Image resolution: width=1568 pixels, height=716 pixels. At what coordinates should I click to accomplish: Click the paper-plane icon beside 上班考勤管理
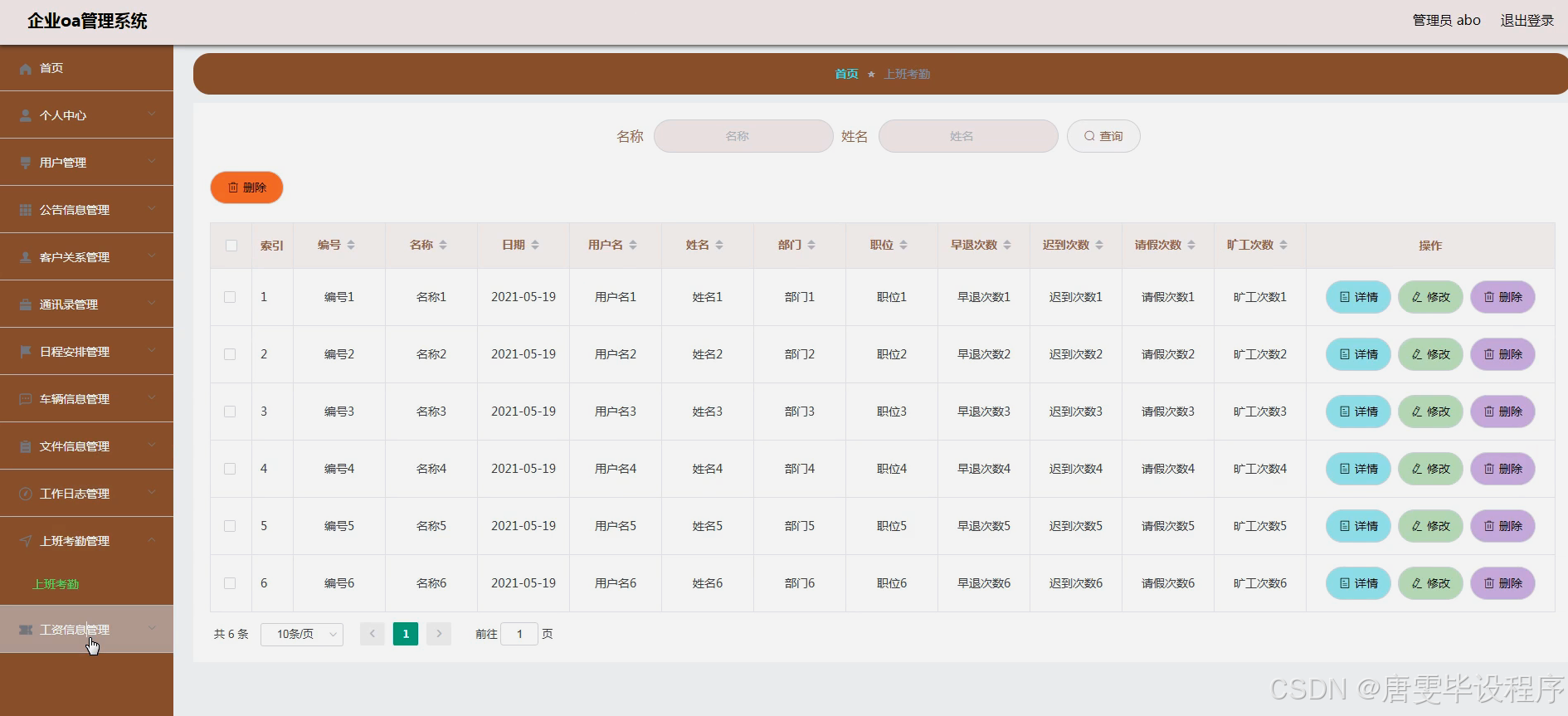[x=26, y=542]
